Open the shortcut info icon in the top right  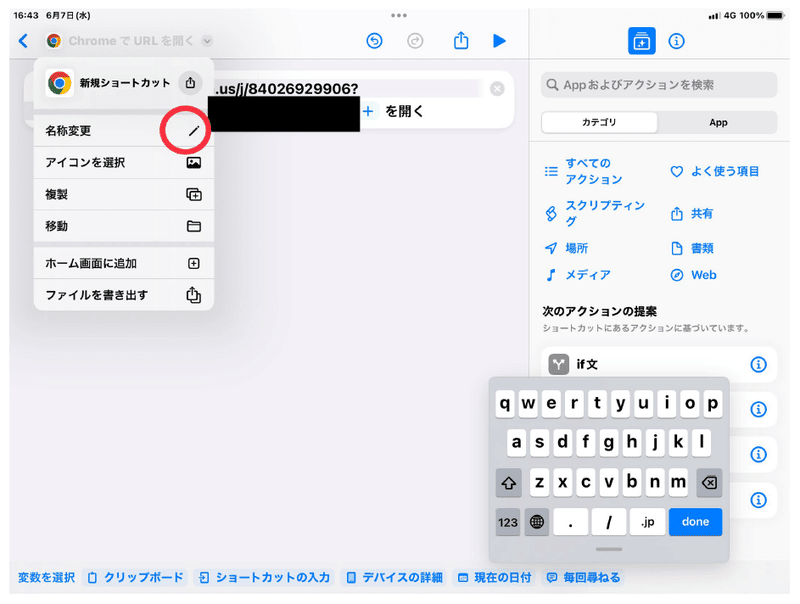[677, 41]
